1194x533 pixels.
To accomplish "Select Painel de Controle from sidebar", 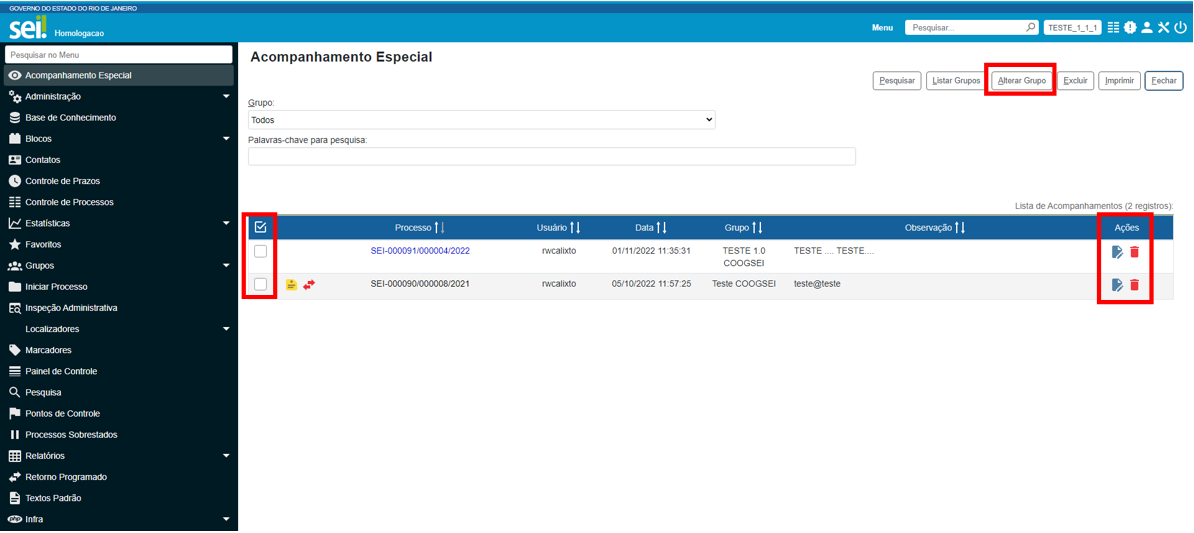I will (60, 371).
